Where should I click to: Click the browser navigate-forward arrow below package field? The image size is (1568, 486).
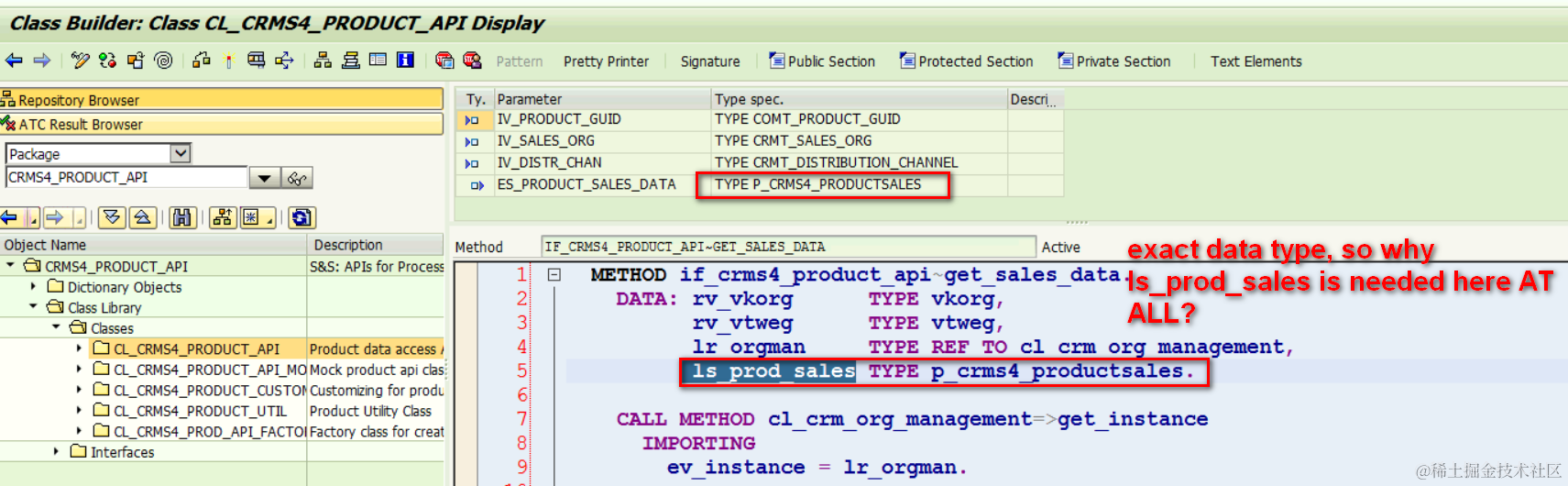tap(56, 217)
